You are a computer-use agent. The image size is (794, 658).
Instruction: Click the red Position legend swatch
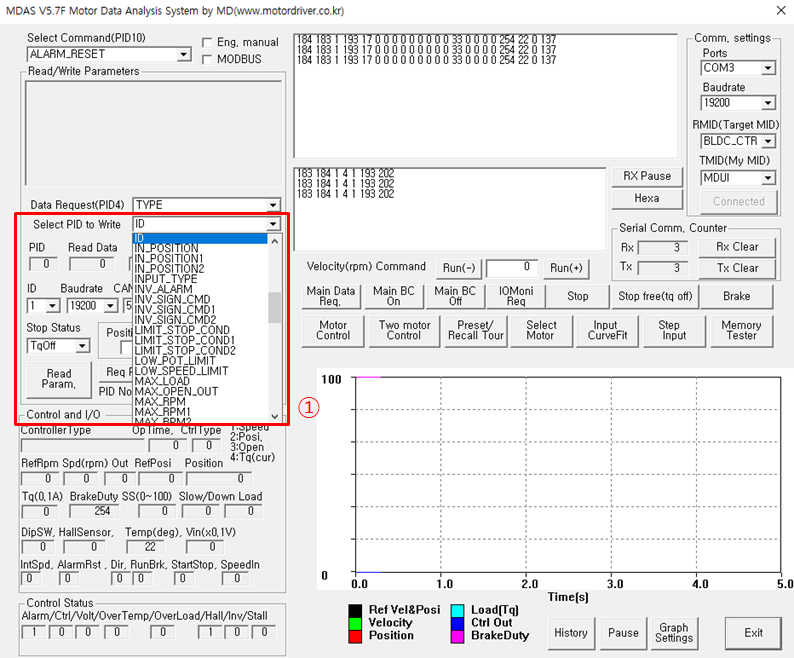355,637
